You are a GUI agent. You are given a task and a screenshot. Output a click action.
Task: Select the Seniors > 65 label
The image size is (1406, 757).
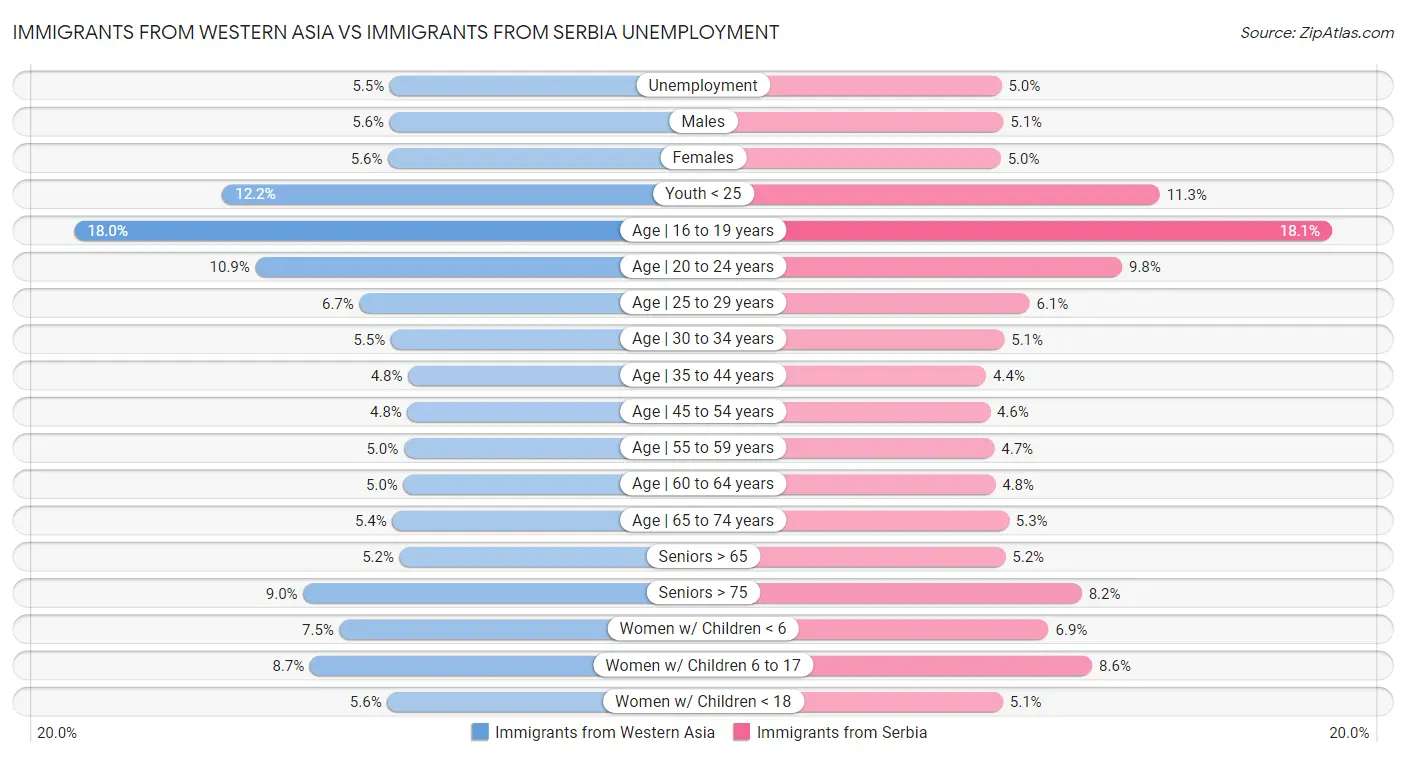pyautogui.click(x=703, y=557)
